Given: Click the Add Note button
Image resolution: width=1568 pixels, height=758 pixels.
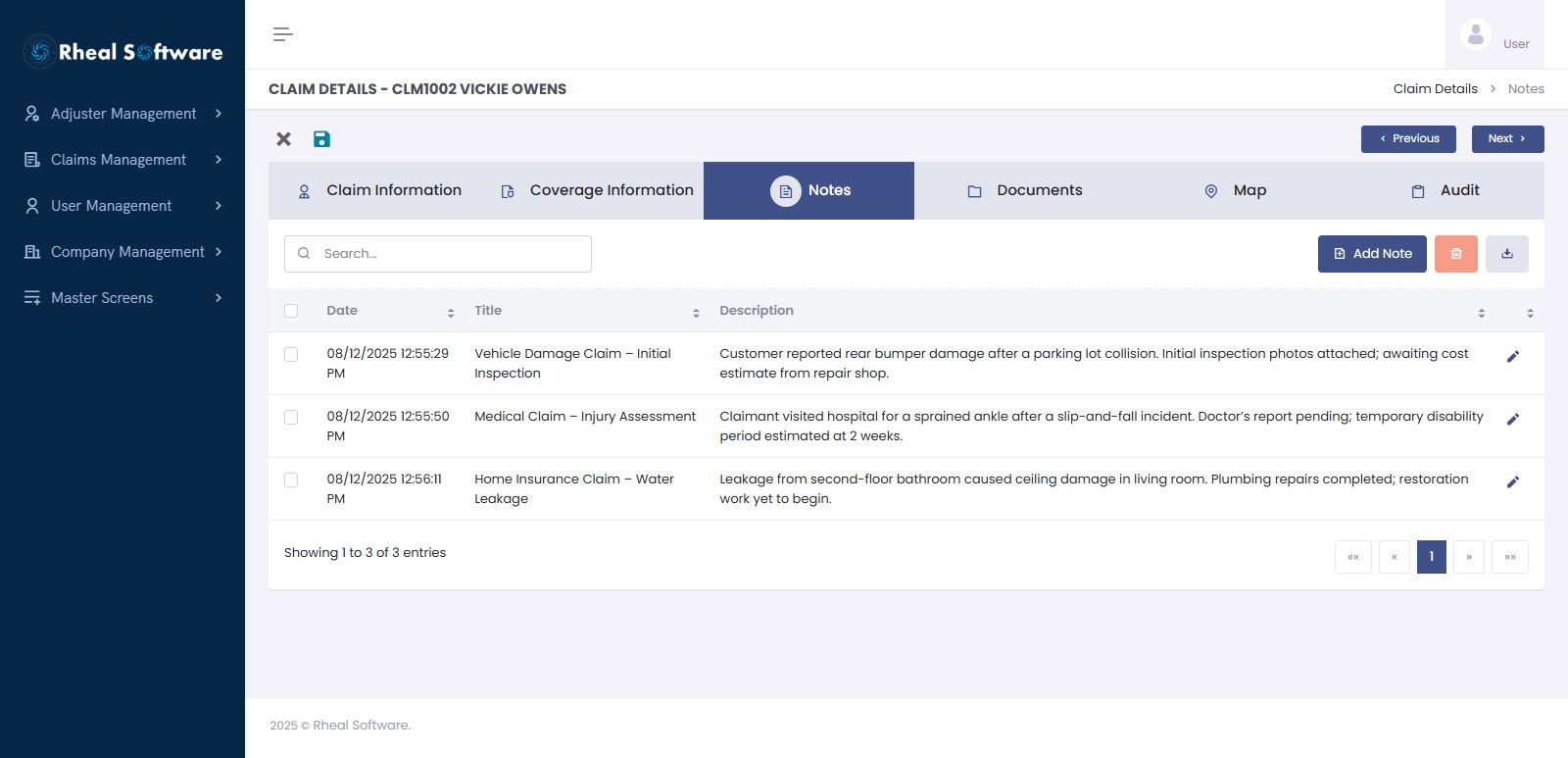Looking at the screenshot, I should [1372, 254].
